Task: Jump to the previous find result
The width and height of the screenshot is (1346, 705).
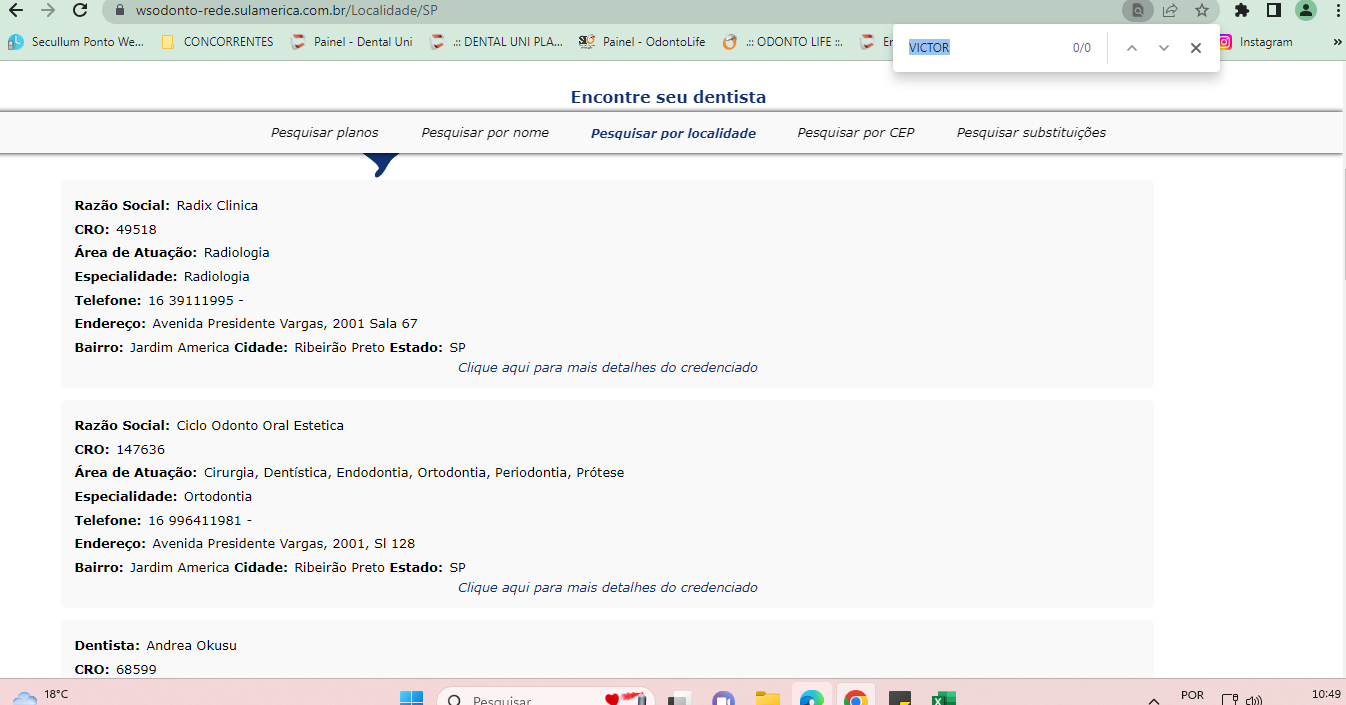Action: (x=1132, y=48)
